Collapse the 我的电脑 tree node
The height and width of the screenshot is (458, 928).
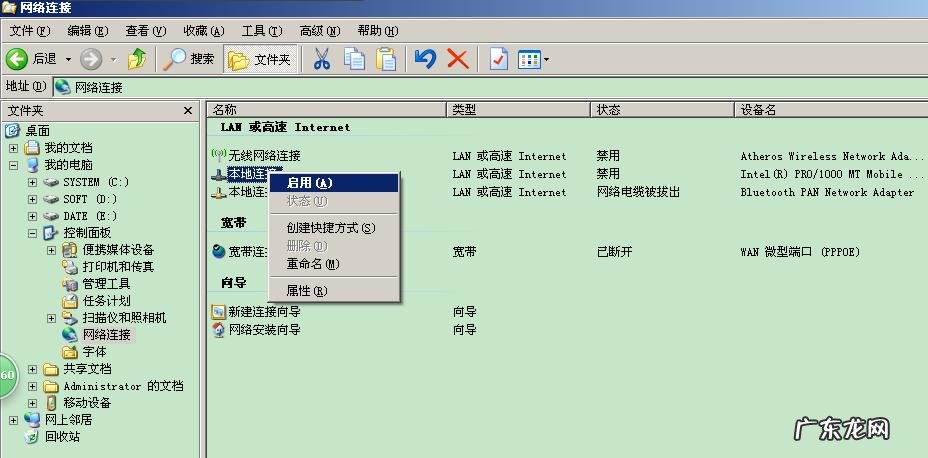pos(14,165)
